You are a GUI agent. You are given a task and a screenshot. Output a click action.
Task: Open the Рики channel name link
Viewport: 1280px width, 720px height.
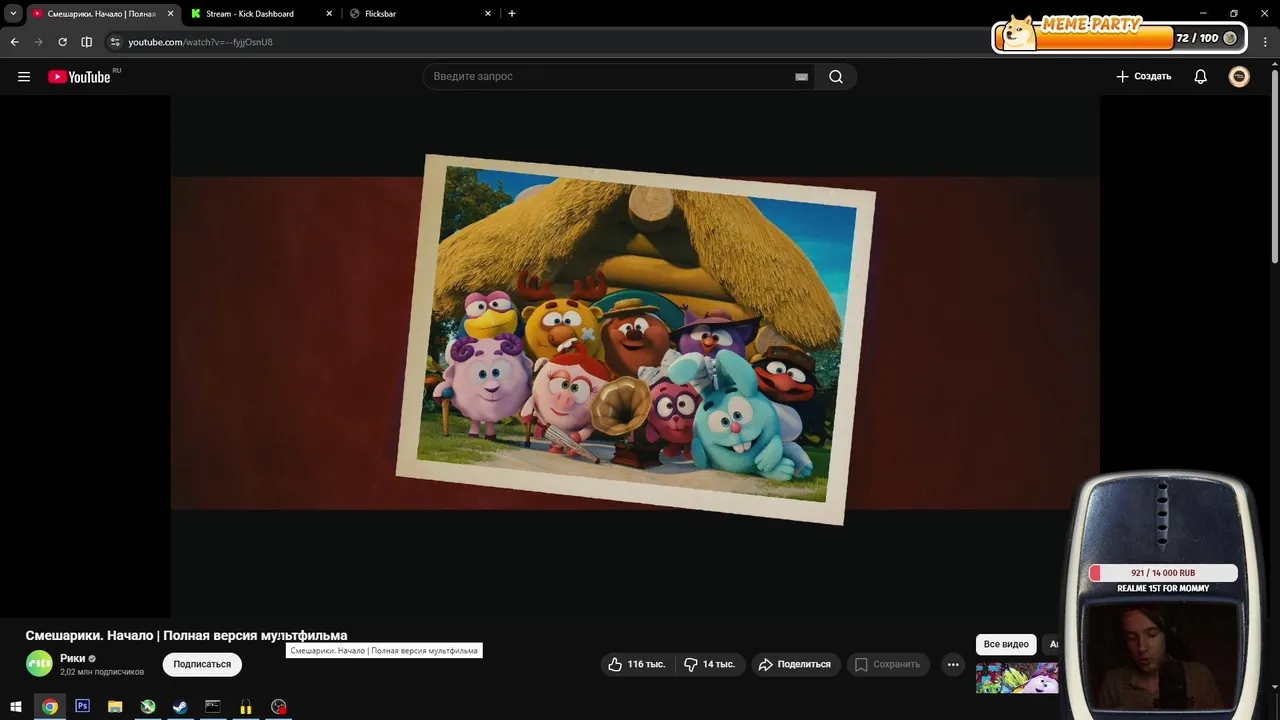click(x=72, y=658)
